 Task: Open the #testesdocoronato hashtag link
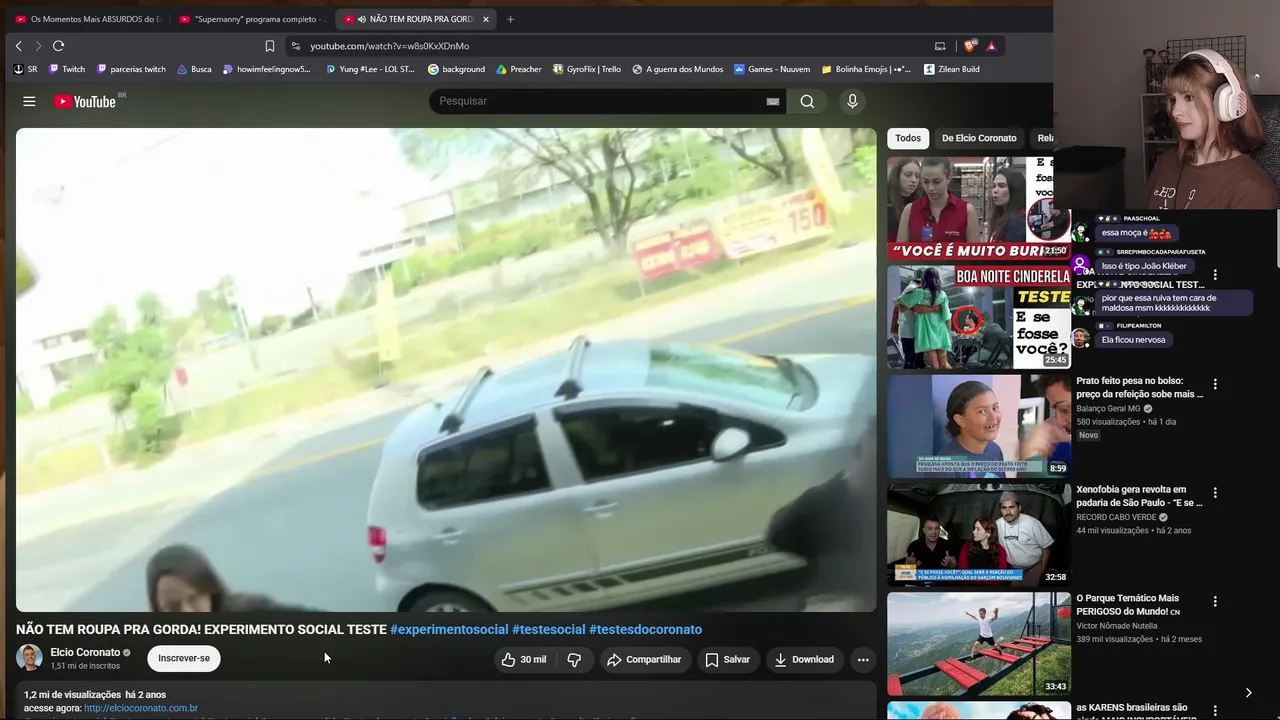pyautogui.click(x=645, y=630)
